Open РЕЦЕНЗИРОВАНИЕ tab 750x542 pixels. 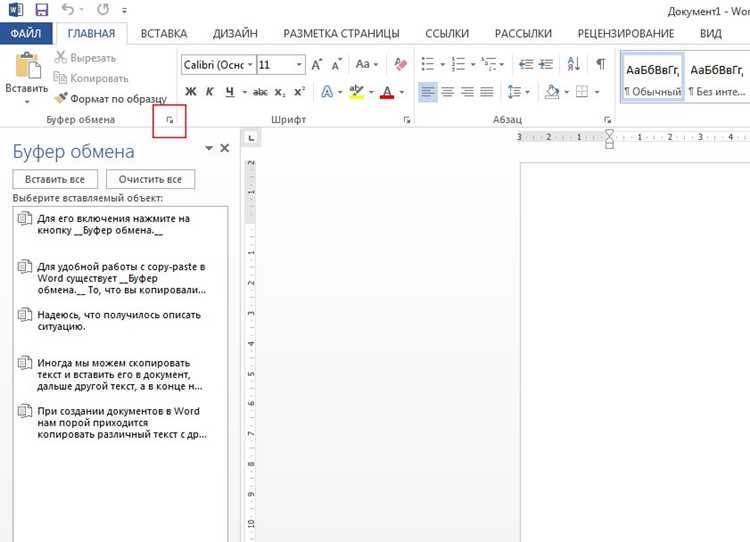click(626, 33)
